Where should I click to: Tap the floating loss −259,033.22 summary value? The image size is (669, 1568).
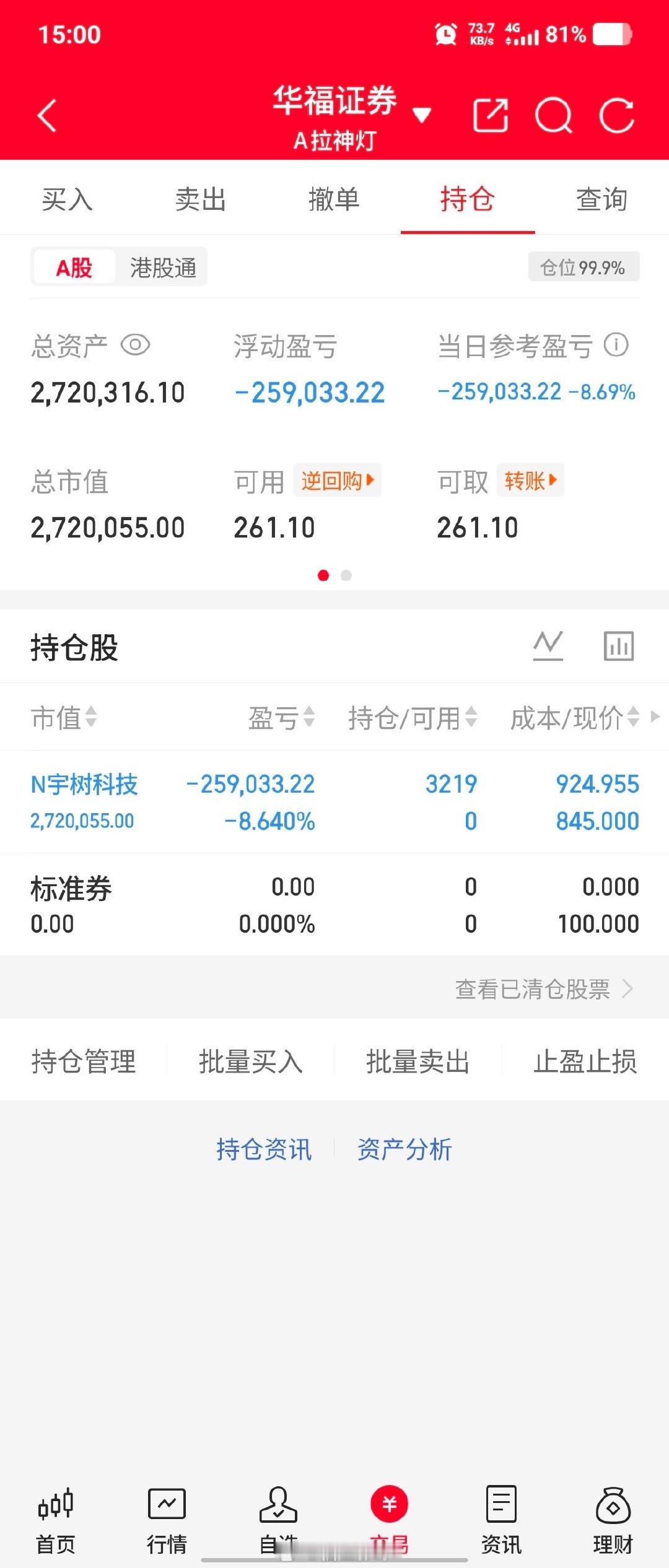point(310,393)
